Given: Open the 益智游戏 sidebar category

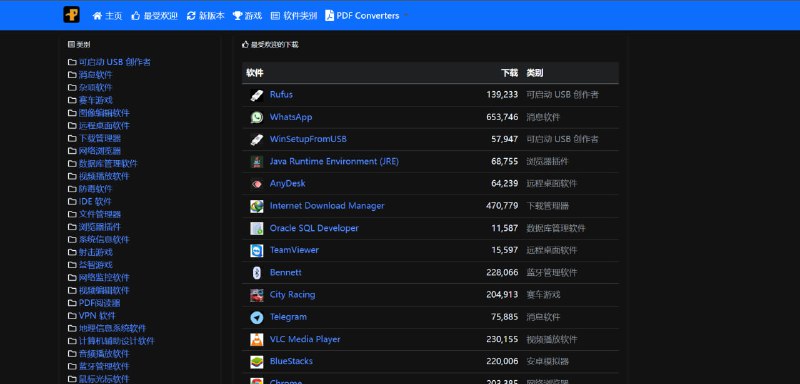Looking at the screenshot, I should click(96, 265).
